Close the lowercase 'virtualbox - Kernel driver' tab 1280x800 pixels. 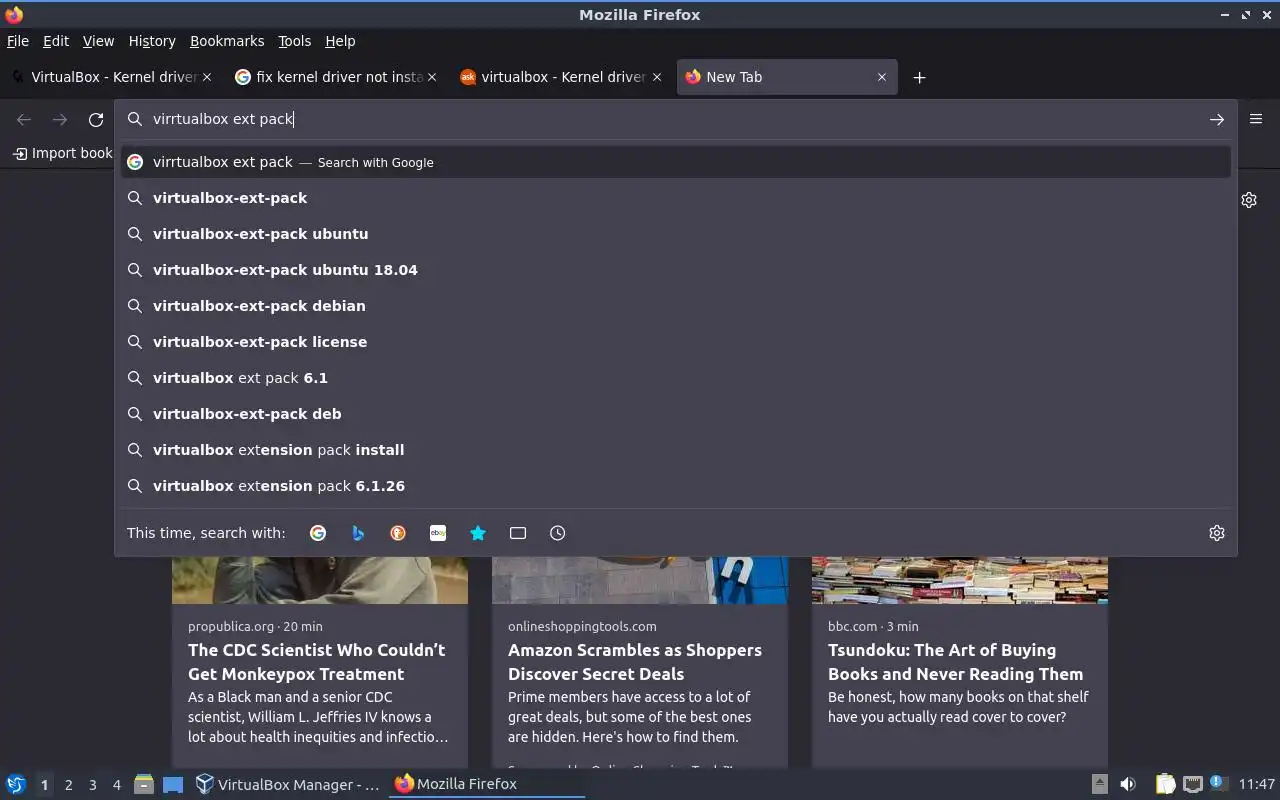[x=657, y=77]
